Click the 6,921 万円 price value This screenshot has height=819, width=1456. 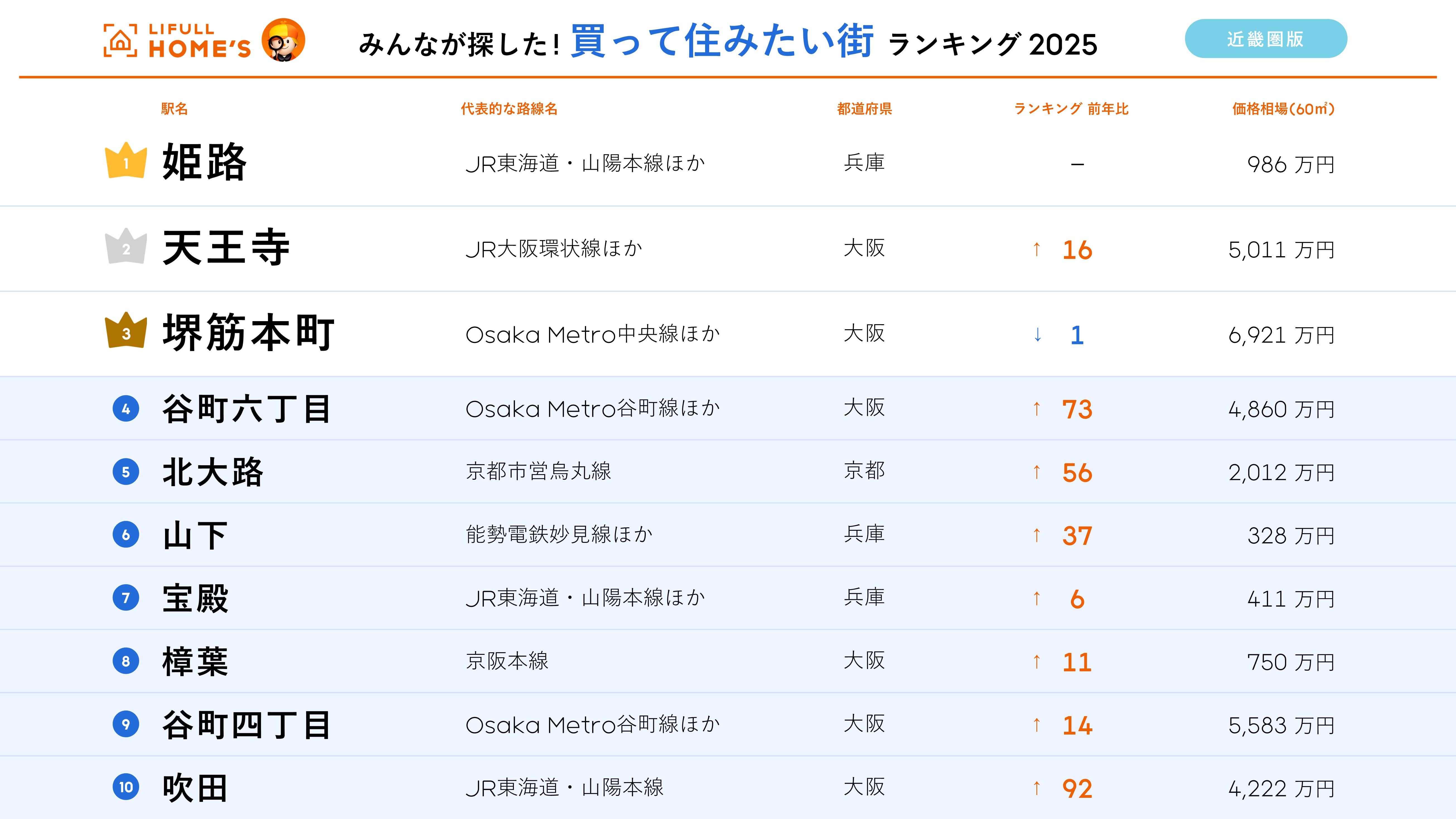click(1281, 335)
